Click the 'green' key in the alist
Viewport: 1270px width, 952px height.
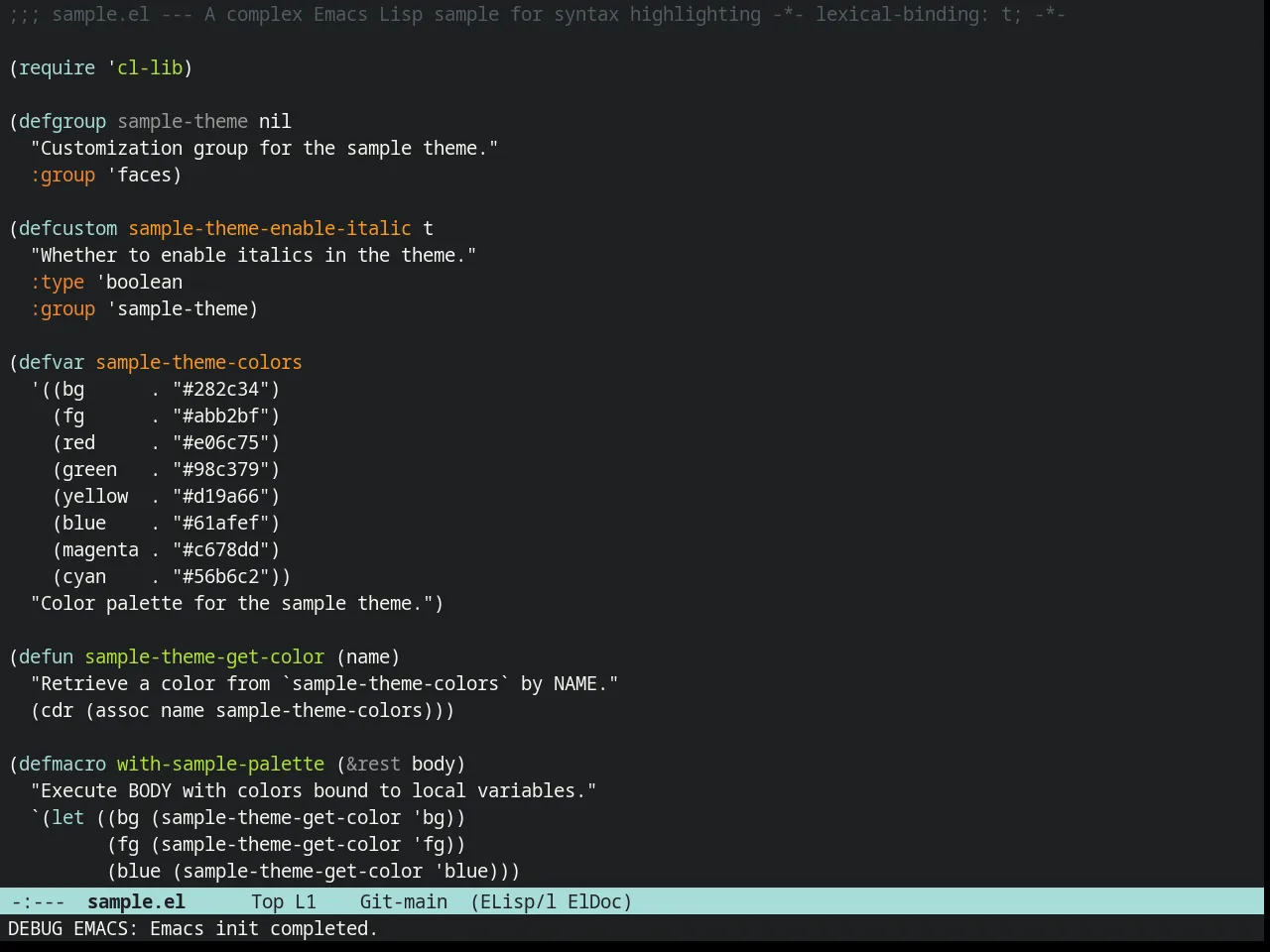(90, 469)
